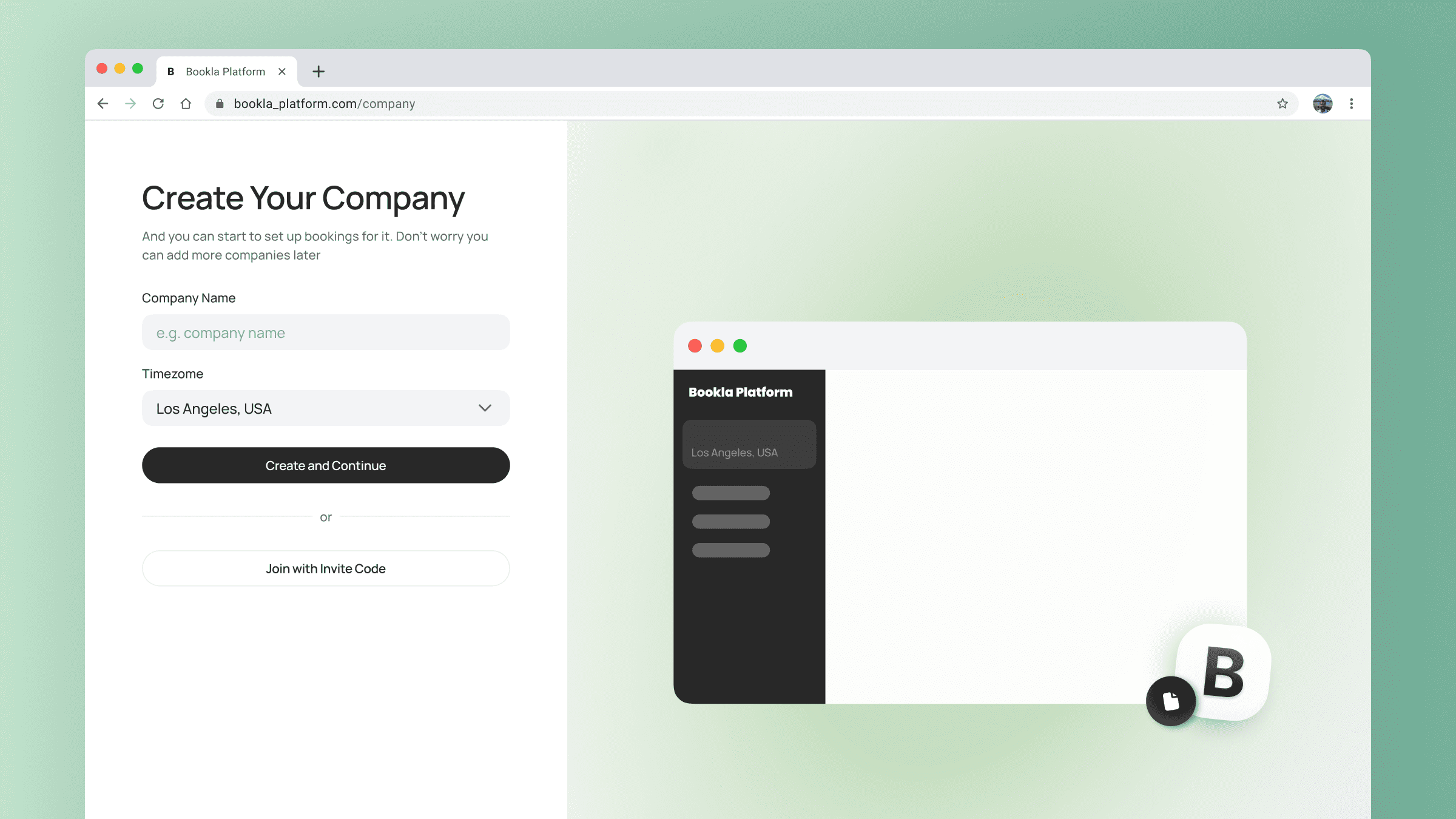Click the user profile avatar icon
Viewport: 1456px width, 819px height.
[1322, 103]
